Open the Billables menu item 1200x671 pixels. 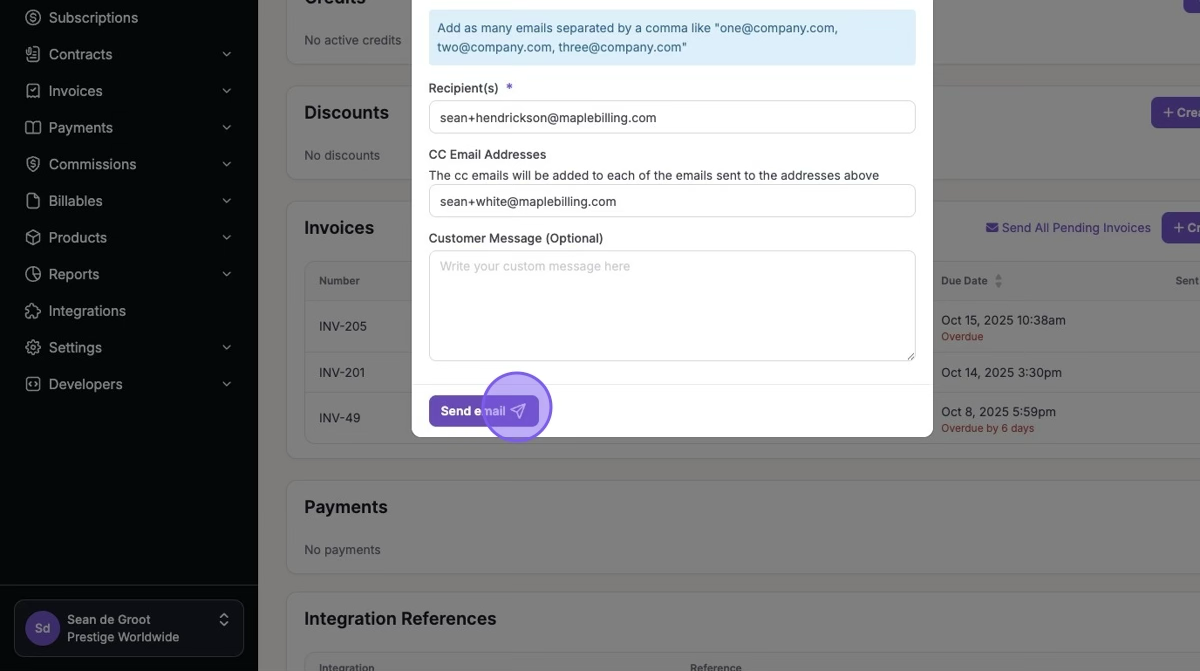[75, 201]
